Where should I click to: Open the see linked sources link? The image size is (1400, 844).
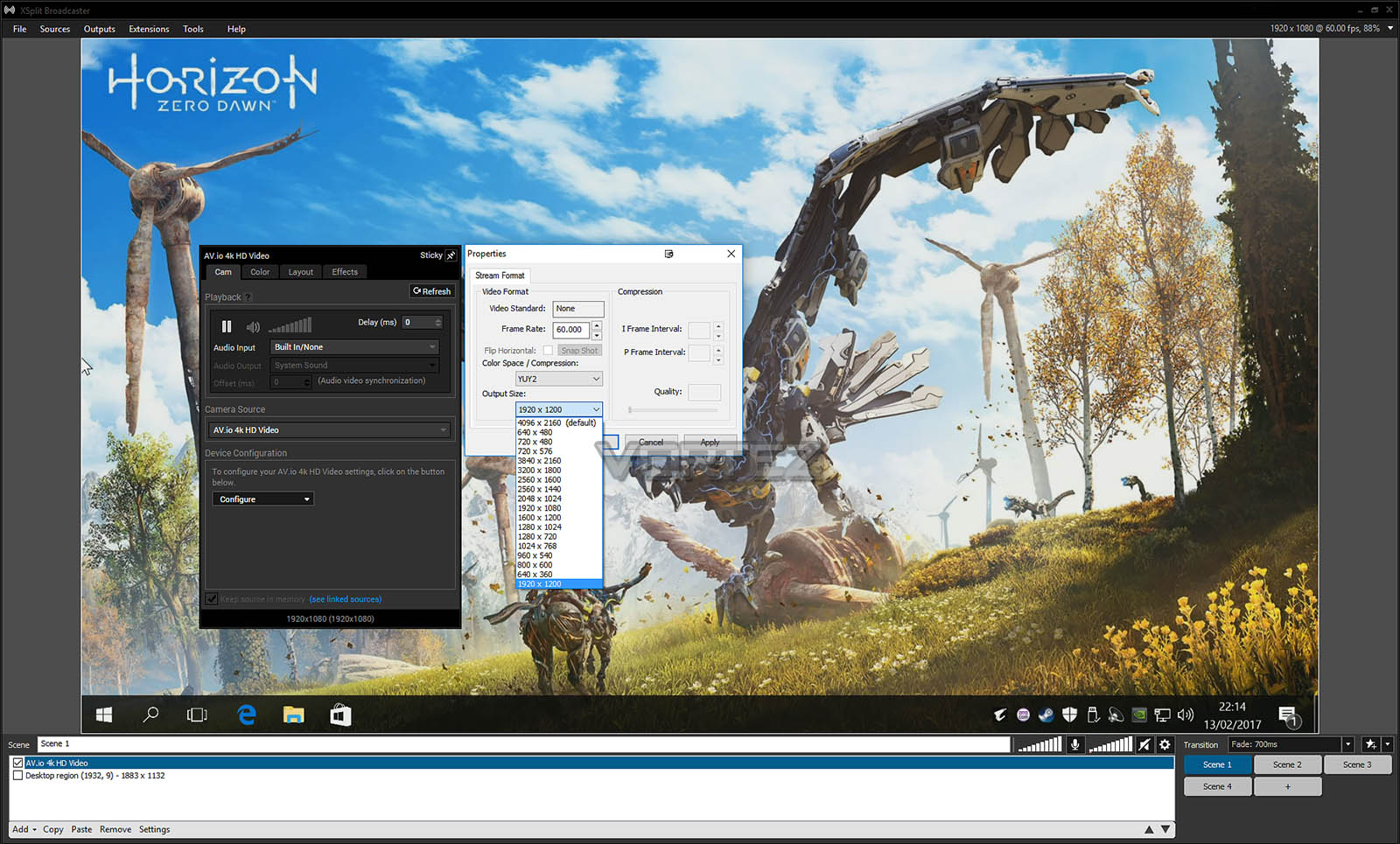(346, 599)
